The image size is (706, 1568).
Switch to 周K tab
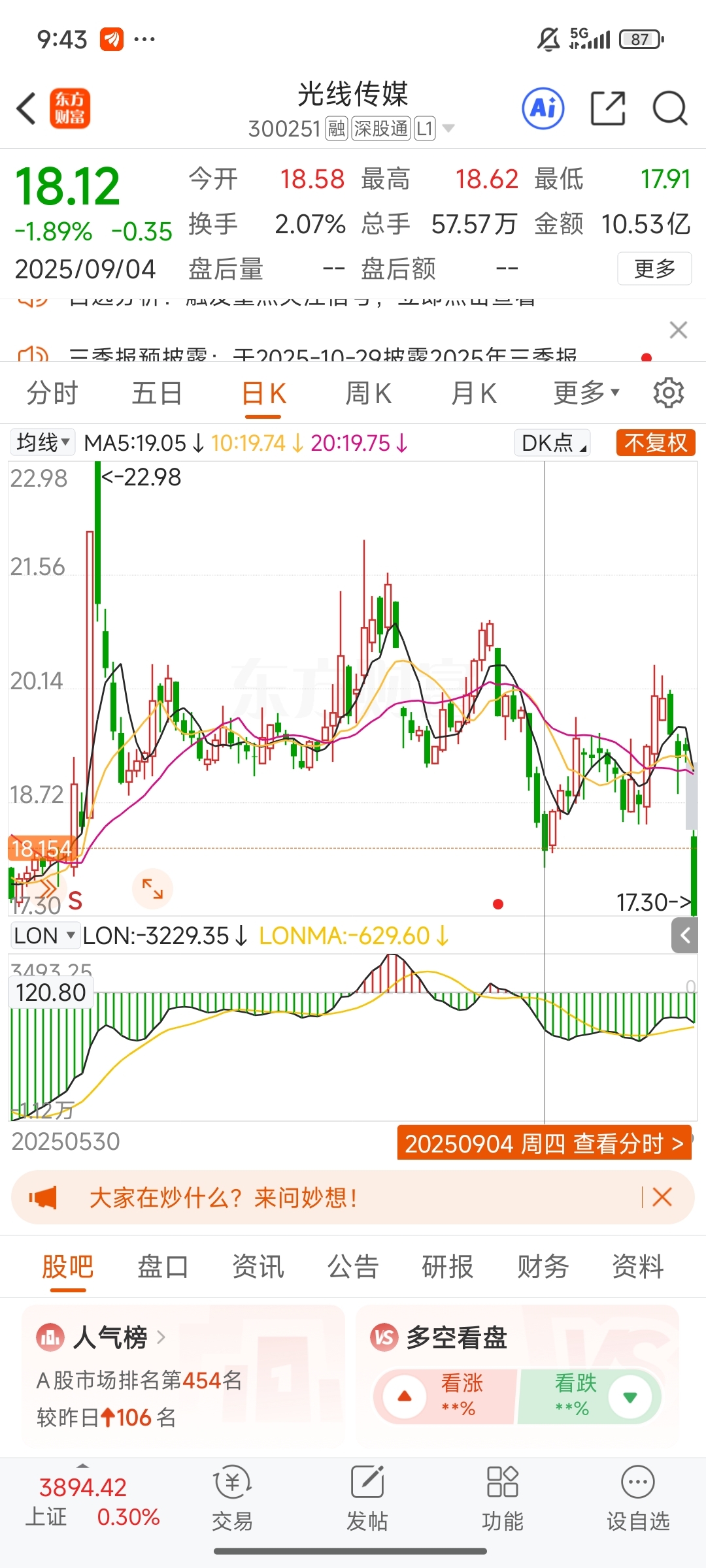pos(368,393)
